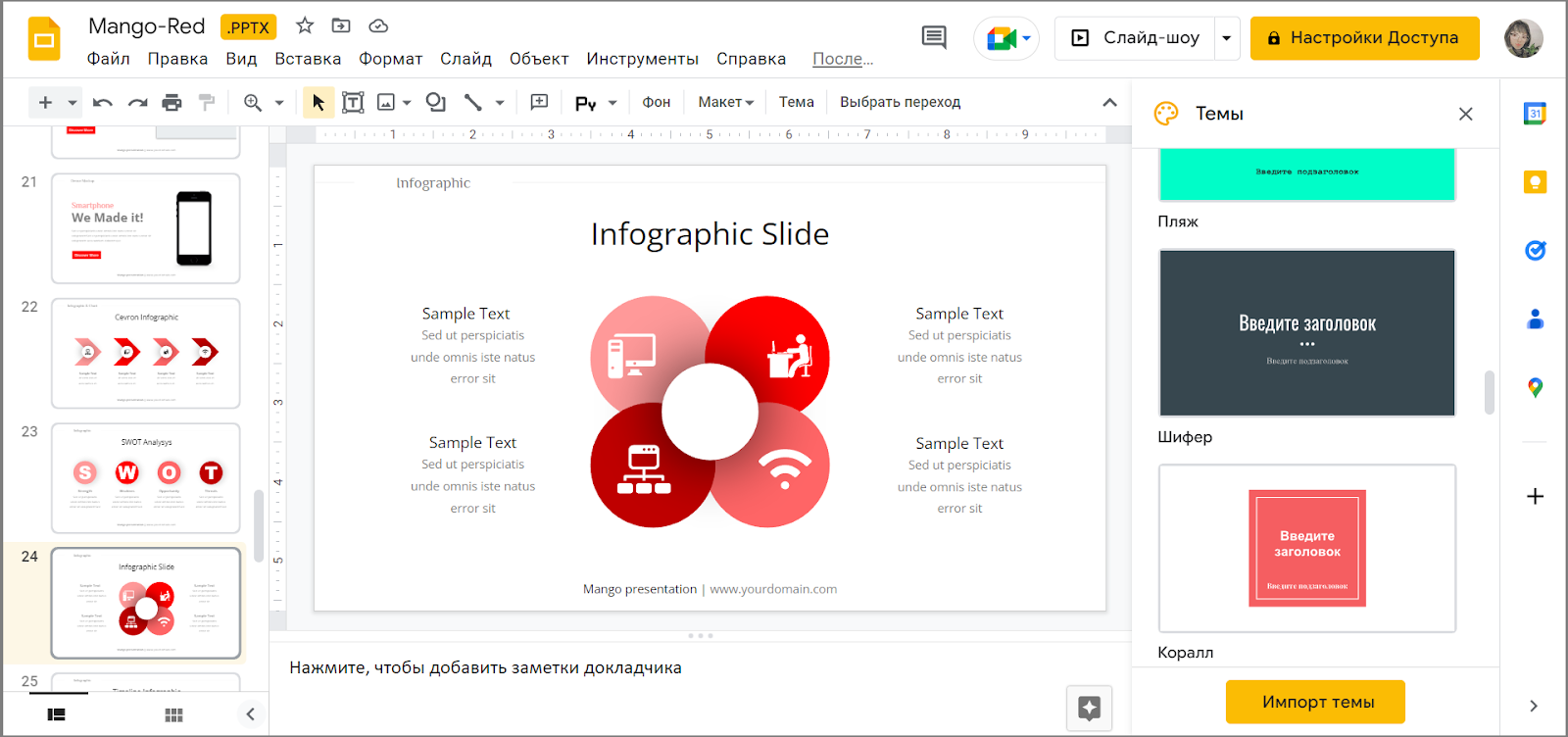Open the Вставка menu

(308, 59)
